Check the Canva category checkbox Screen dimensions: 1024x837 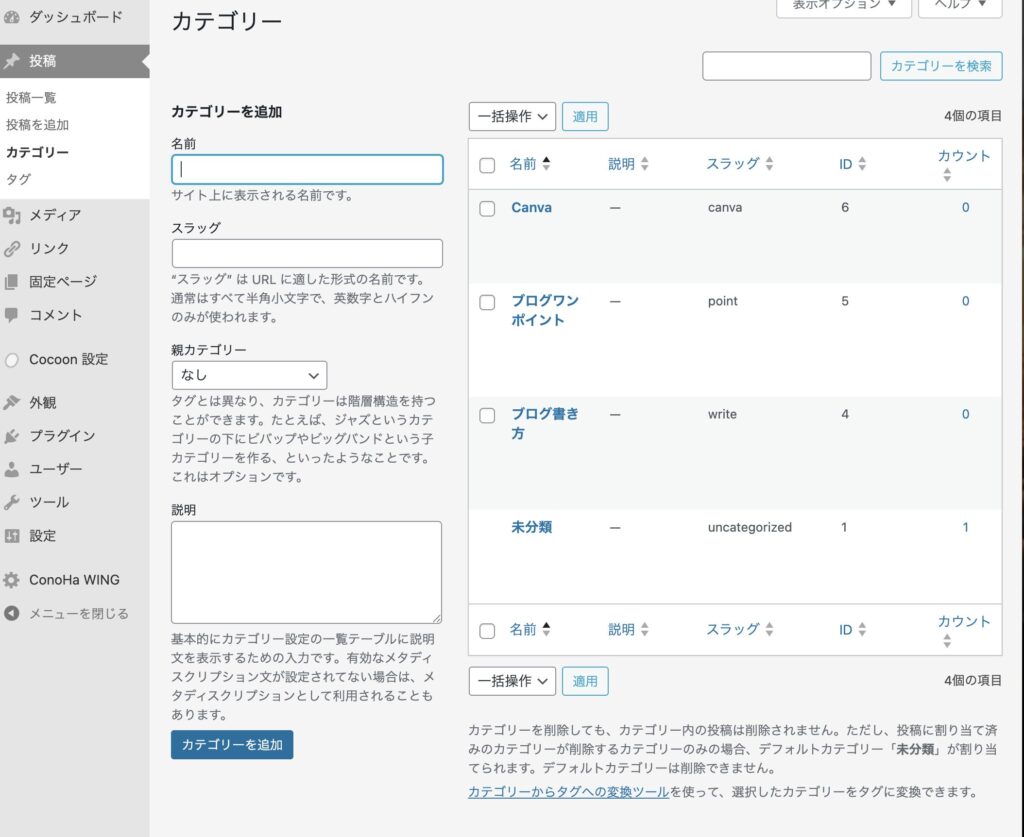pos(487,209)
